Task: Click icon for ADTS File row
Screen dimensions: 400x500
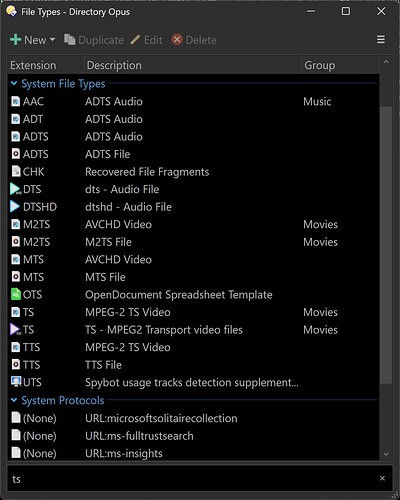Action: coord(16,154)
